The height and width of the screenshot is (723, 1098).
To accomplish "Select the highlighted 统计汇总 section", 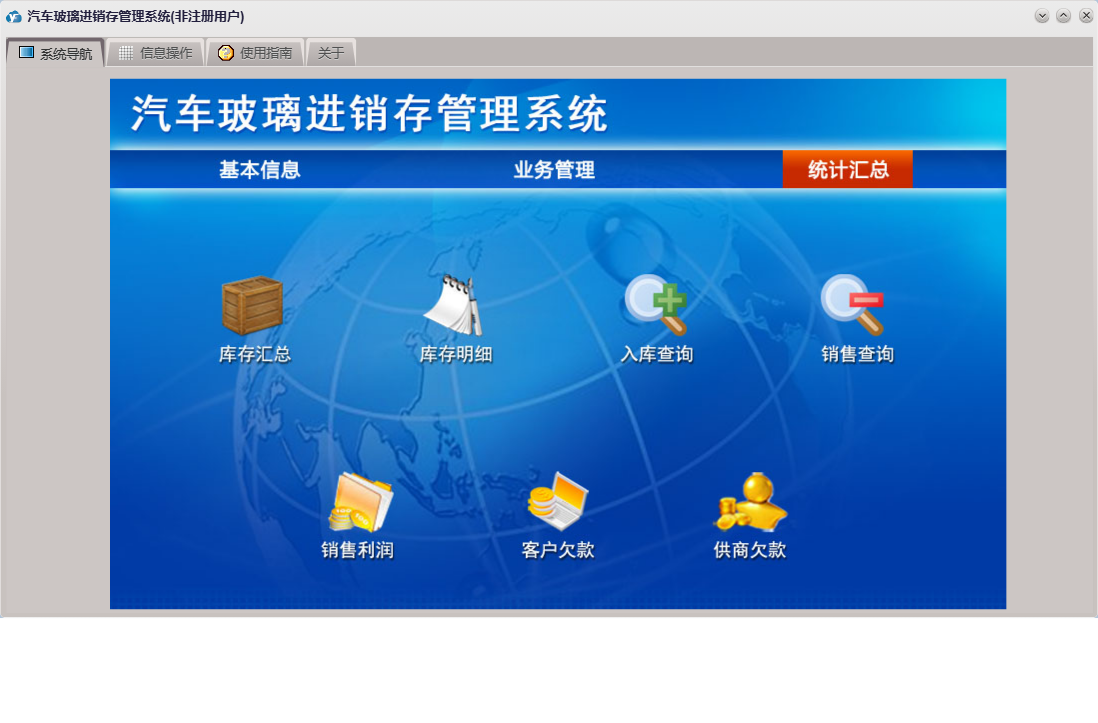I will coord(848,170).
